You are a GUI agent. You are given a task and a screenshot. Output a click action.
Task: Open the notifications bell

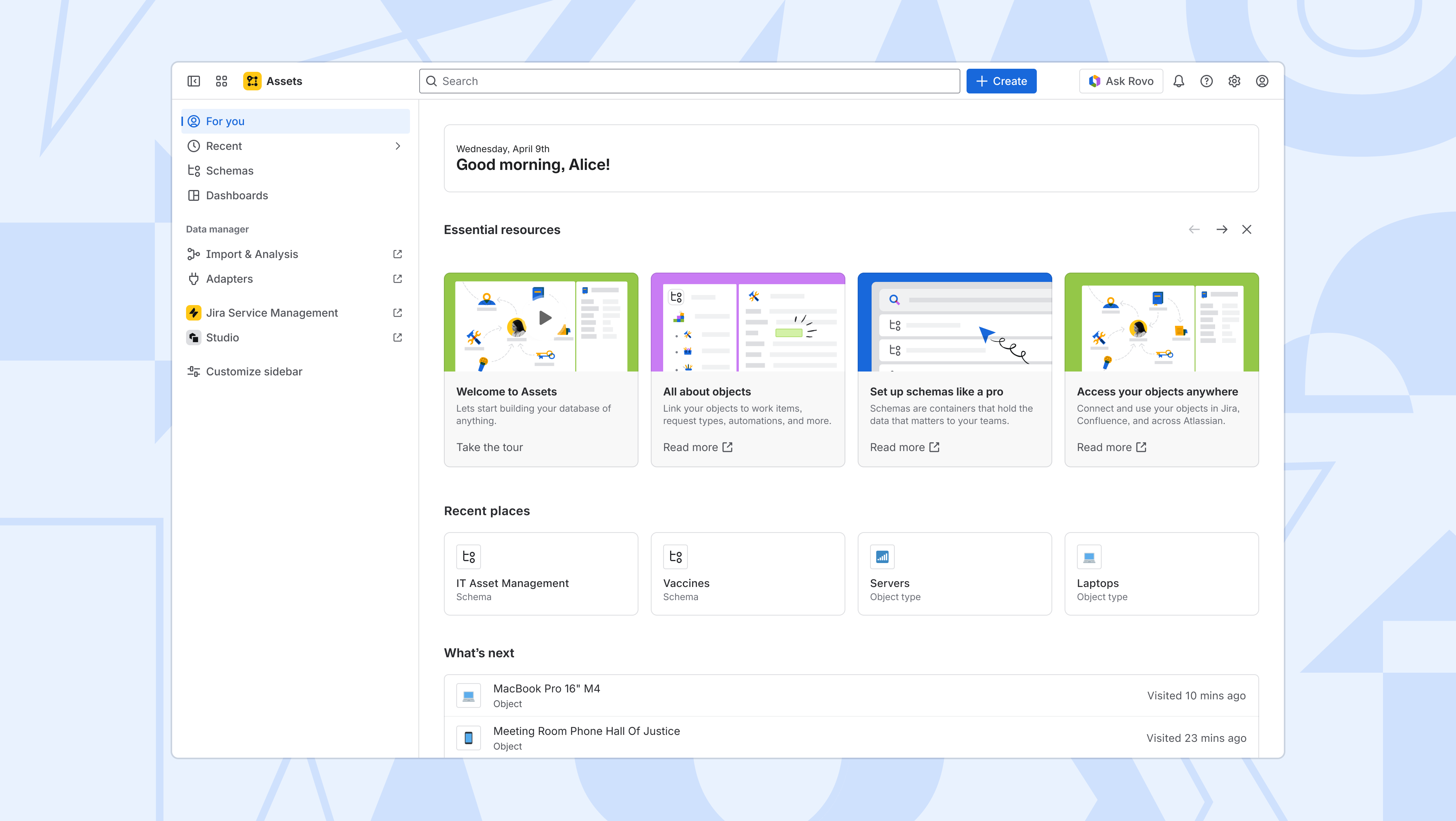(x=1178, y=81)
